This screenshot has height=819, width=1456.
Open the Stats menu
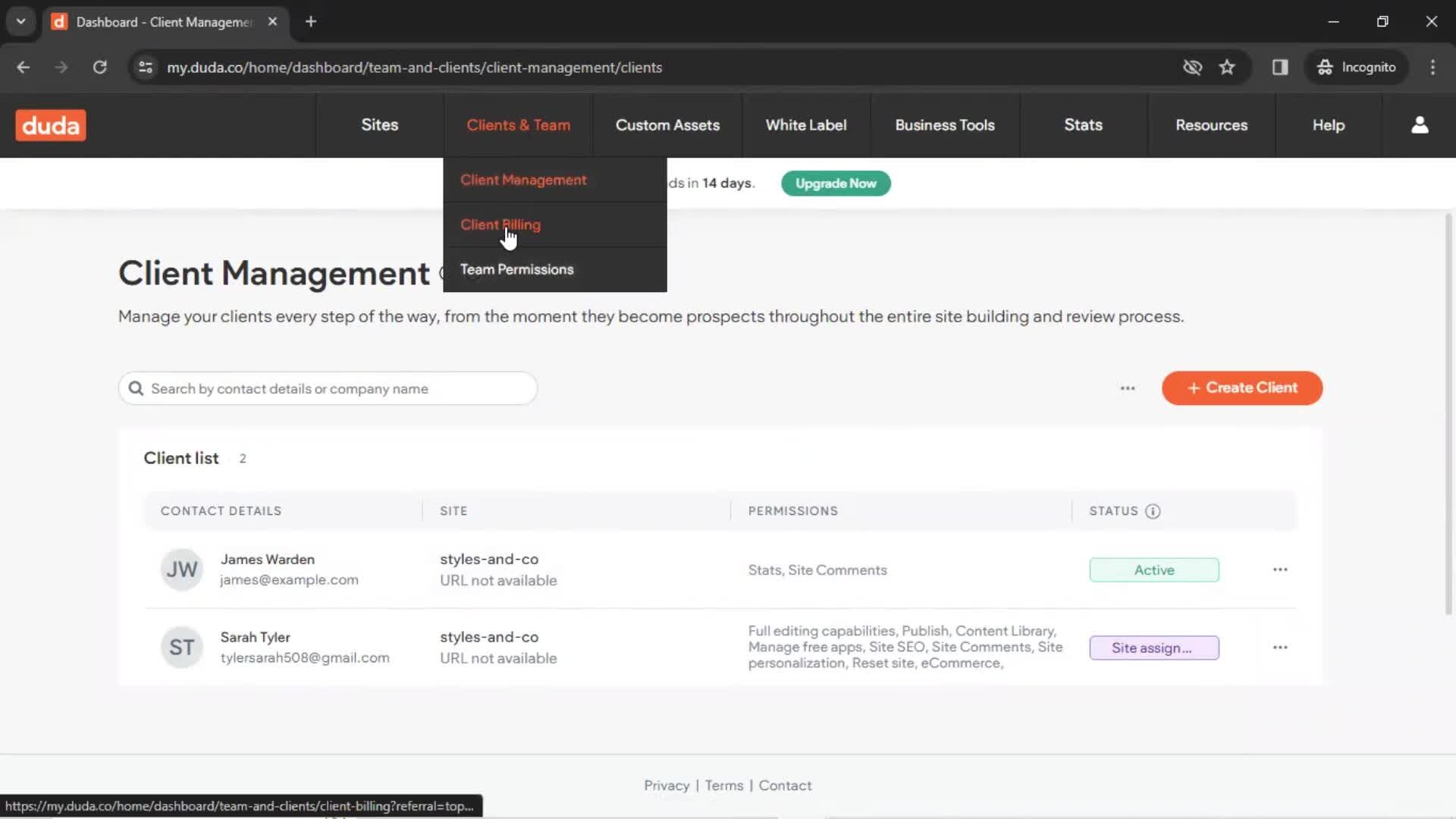pyautogui.click(x=1083, y=125)
